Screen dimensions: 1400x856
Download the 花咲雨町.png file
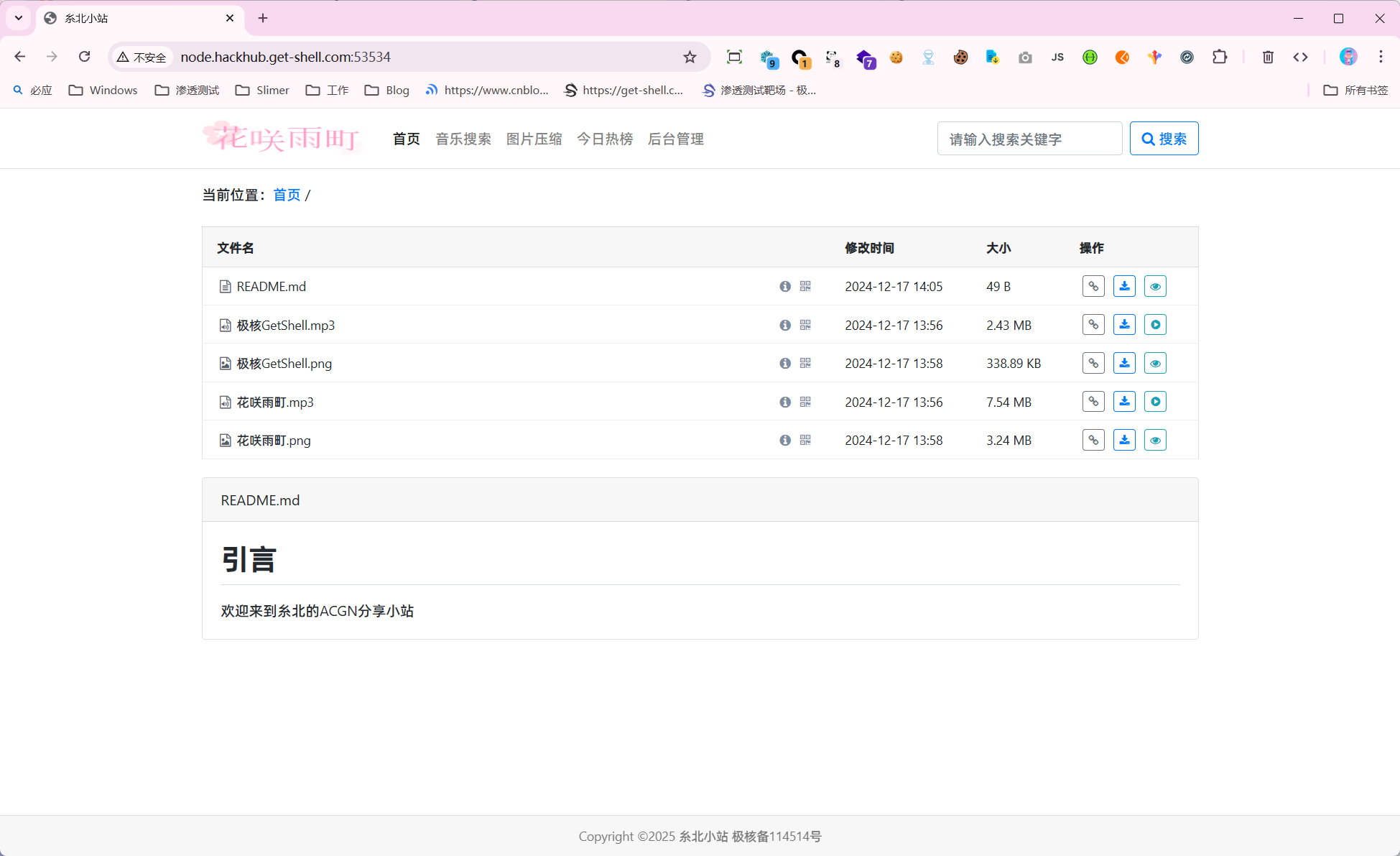click(1124, 440)
